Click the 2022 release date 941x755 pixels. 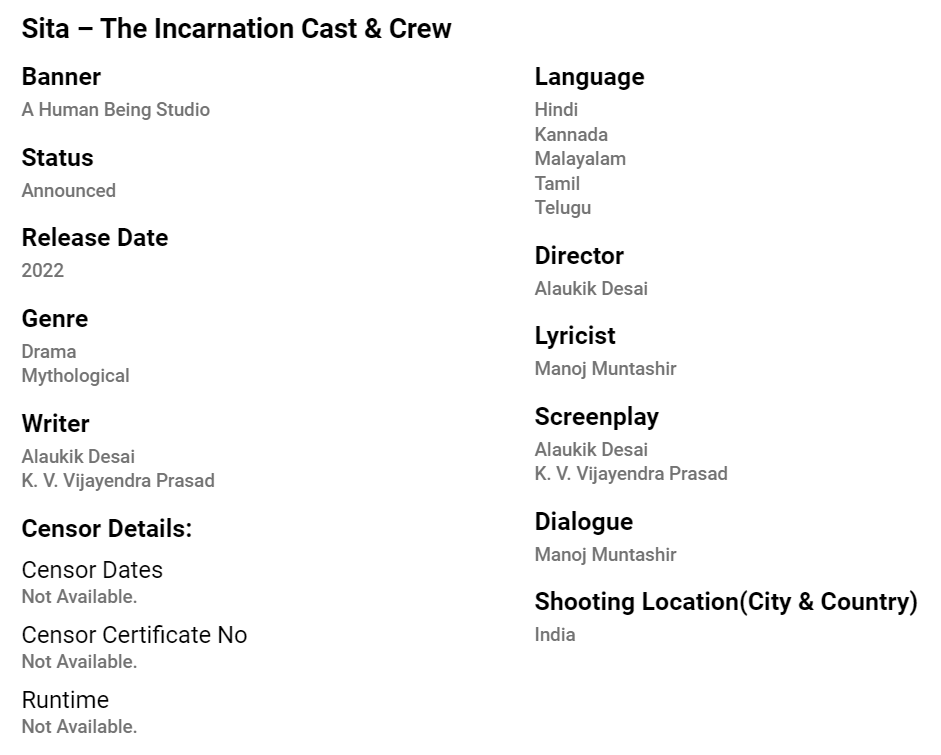[x=43, y=270]
